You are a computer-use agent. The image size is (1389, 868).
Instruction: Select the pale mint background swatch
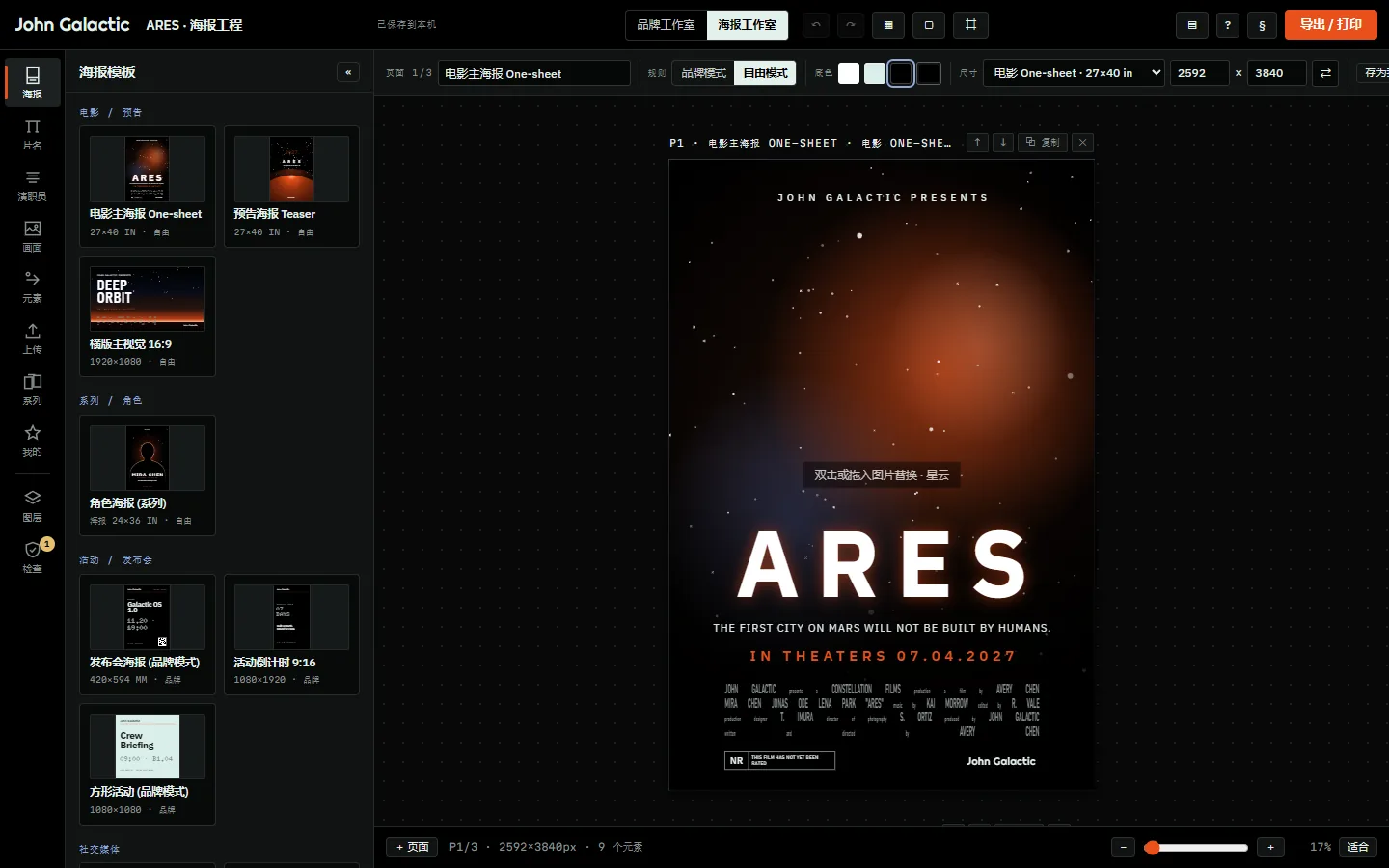point(875,73)
